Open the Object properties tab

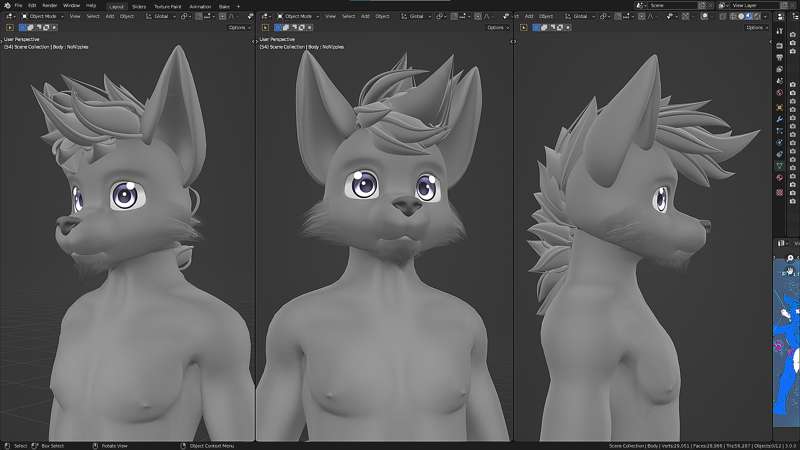pos(780,107)
